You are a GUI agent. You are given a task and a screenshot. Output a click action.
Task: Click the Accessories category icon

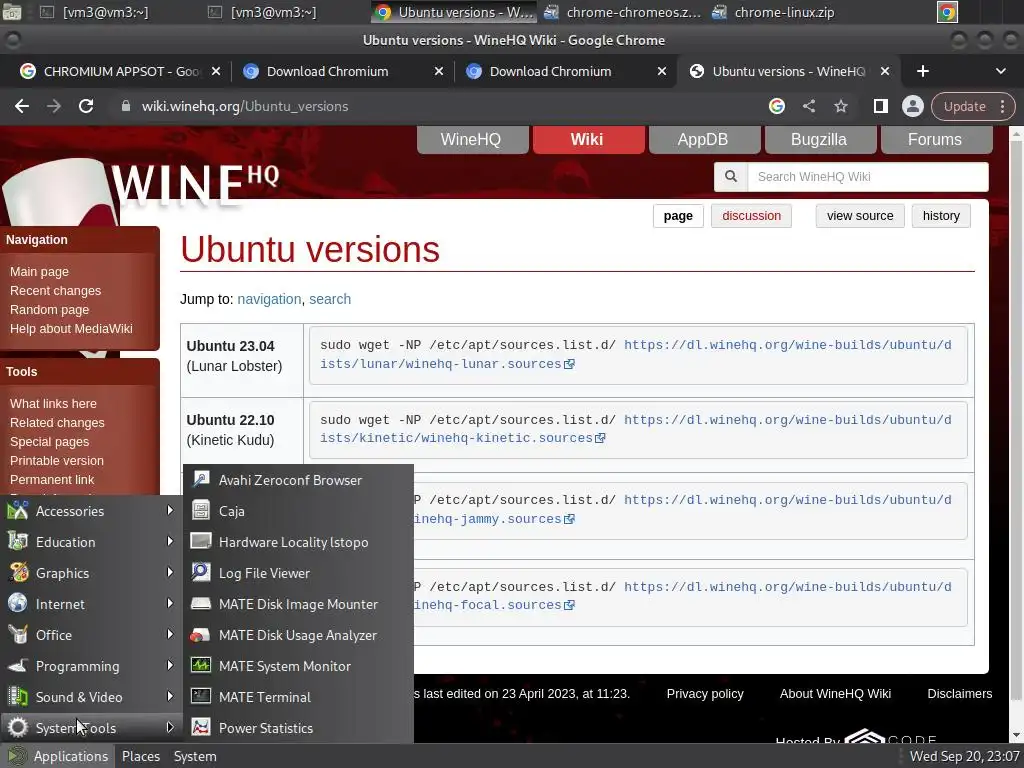pos(18,511)
